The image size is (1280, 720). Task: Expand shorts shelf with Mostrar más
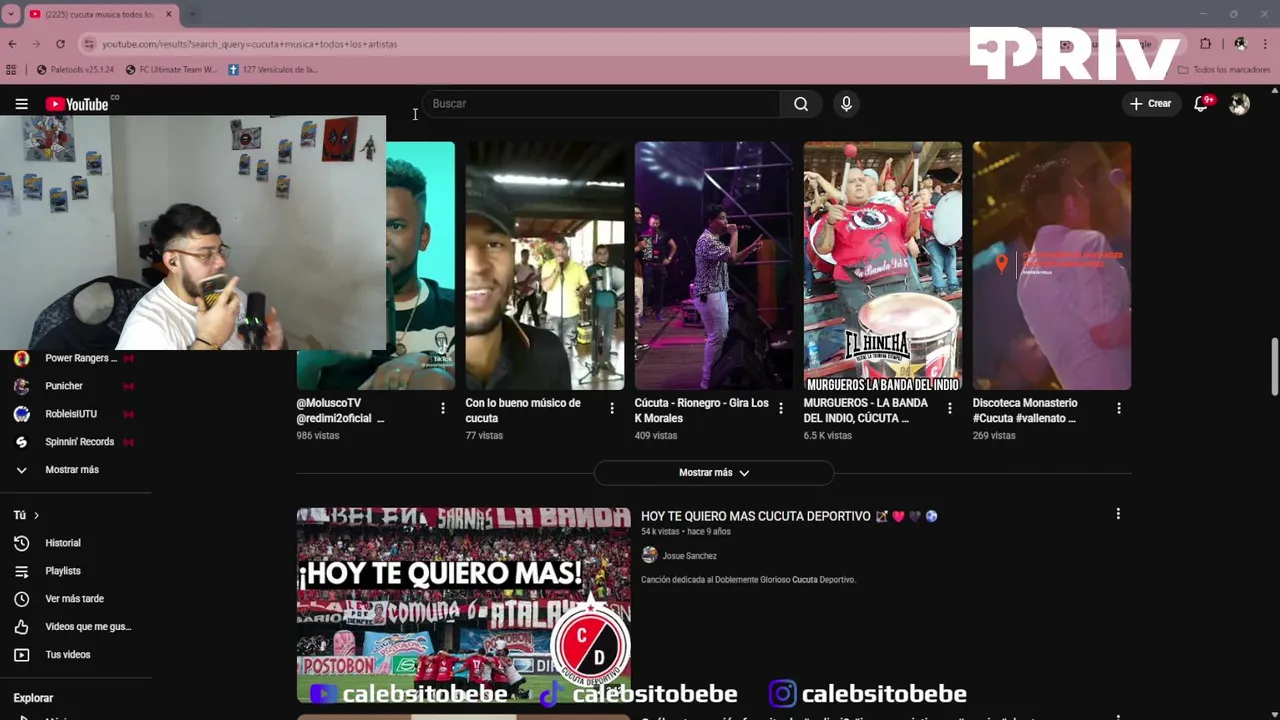714,473
